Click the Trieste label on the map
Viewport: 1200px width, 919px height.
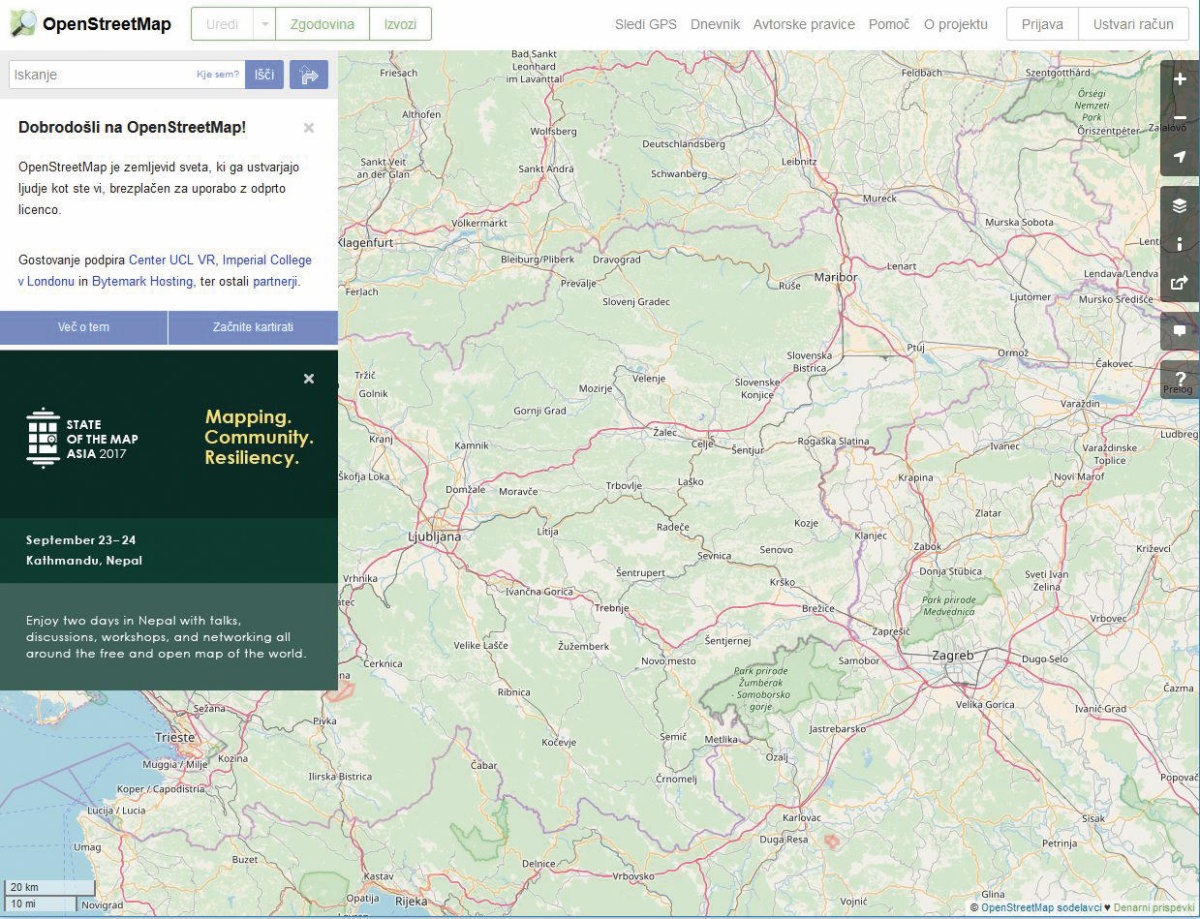tap(175, 737)
